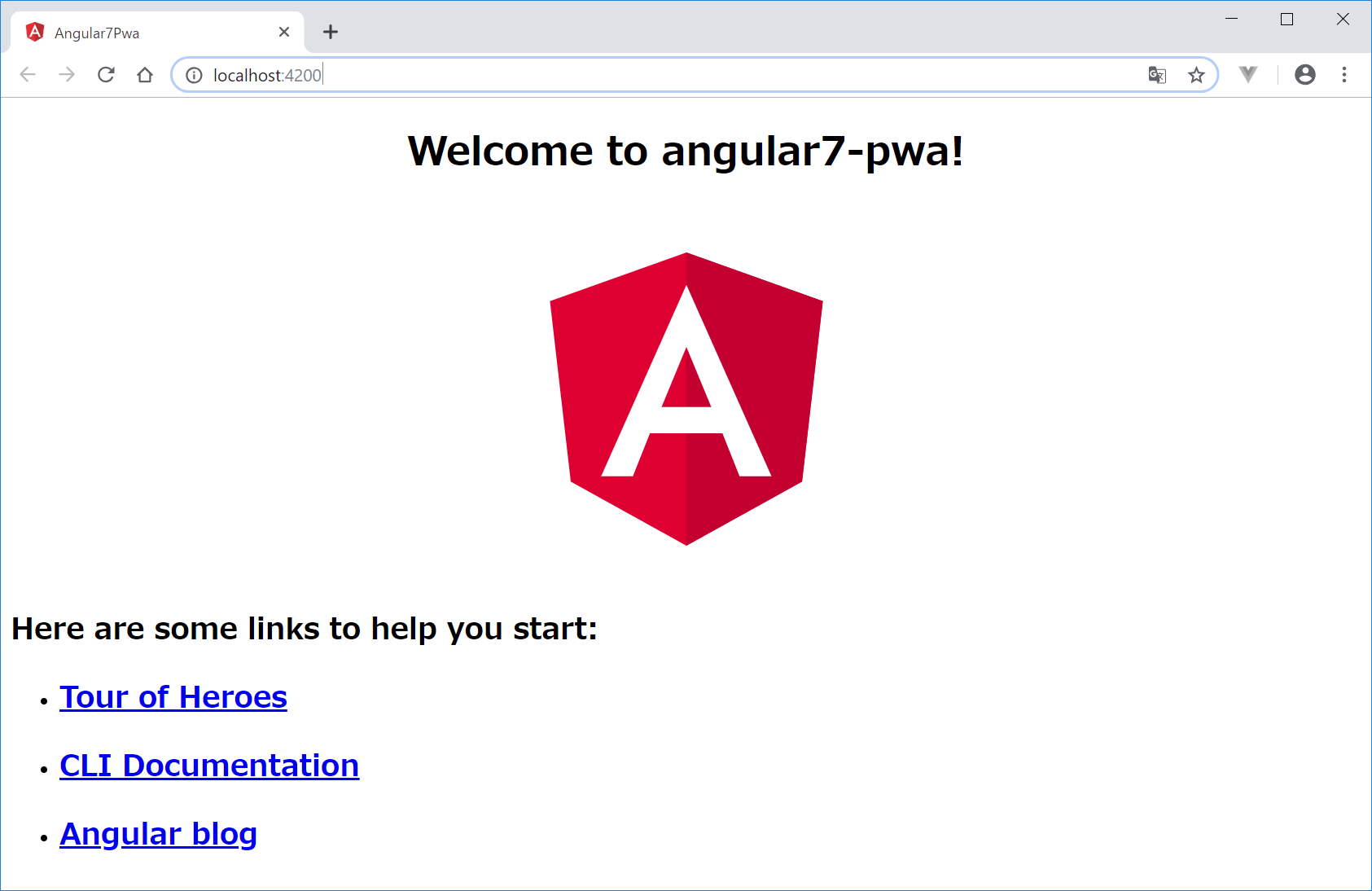Go to the home page icon
Screen dimensions: 1372x891
(145, 75)
